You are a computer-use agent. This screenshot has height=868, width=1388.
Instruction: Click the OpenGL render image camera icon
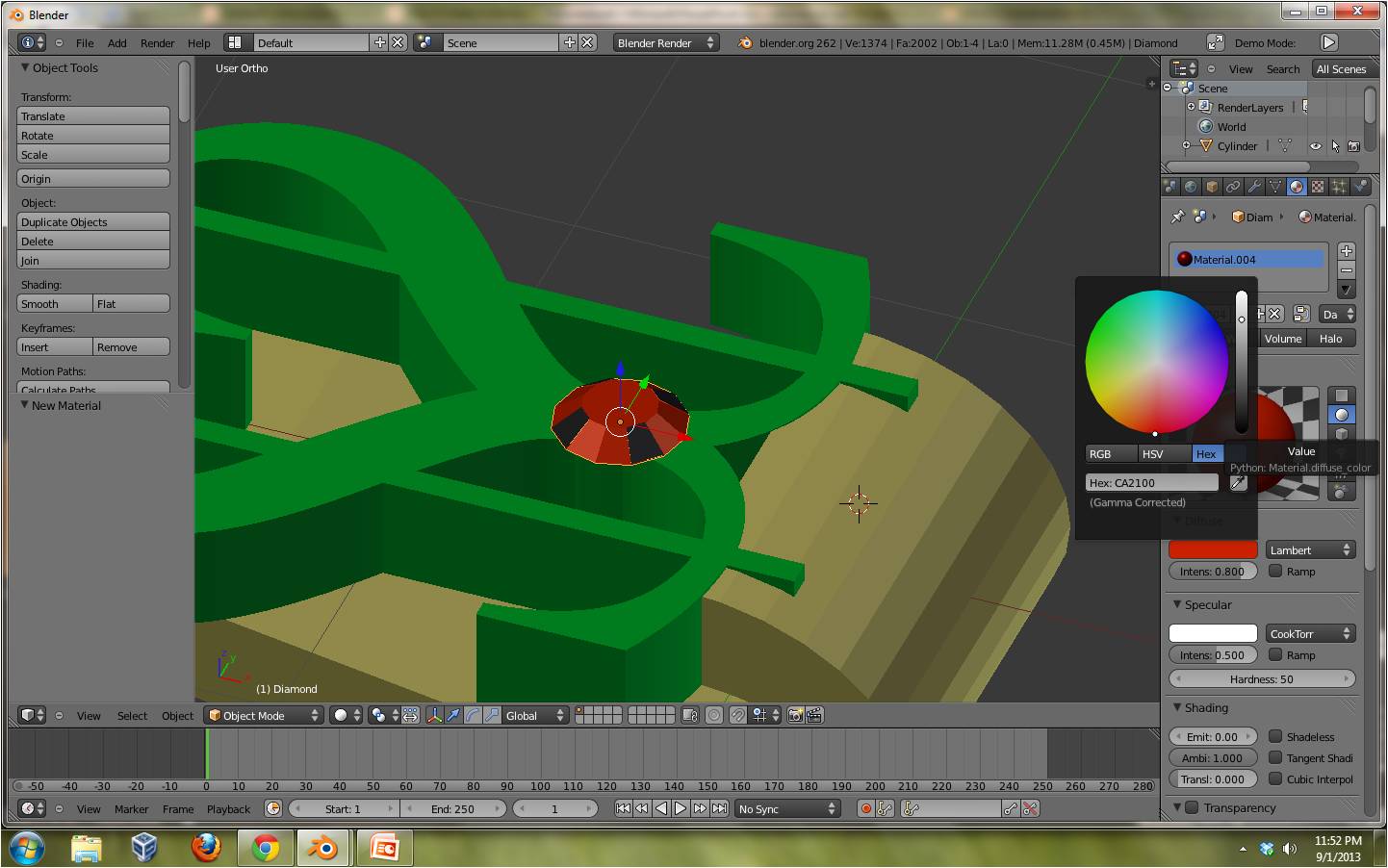point(796,715)
